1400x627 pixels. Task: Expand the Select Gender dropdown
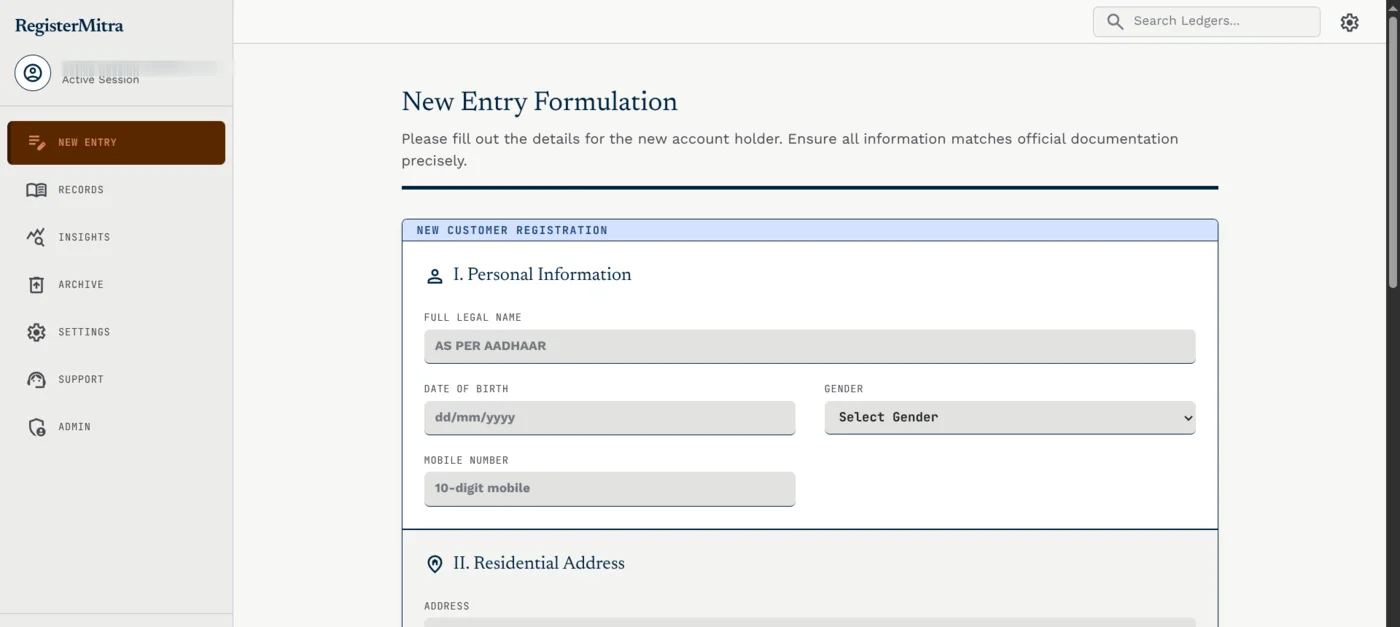click(x=1010, y=418)
